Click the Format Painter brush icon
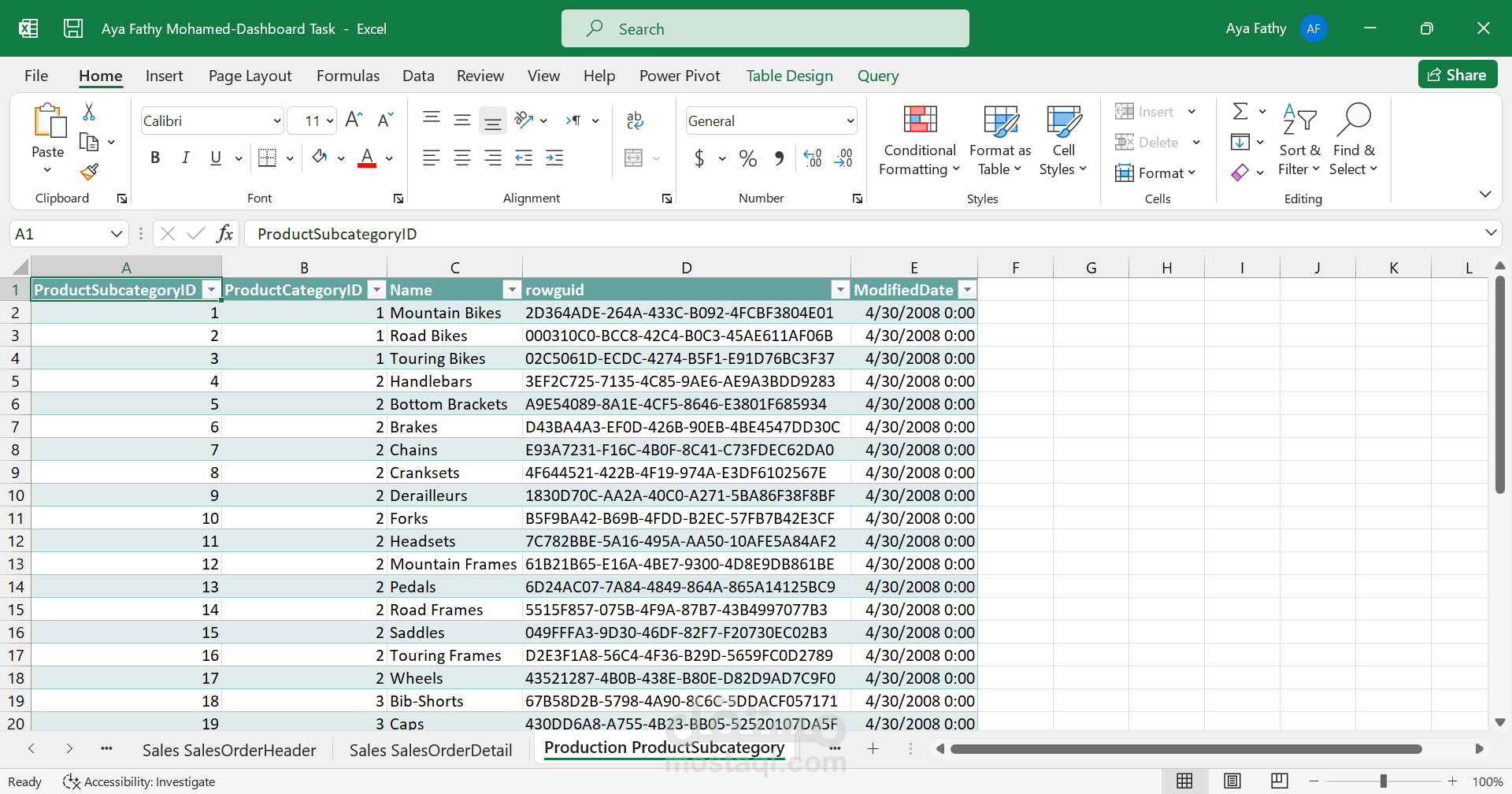This screenshot has width=1512, height=794. (x=89, y=172)
